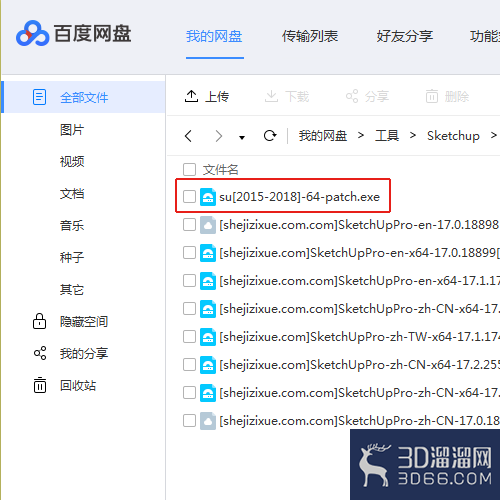Screen dimensions: 500x500
Task: Check the SketchUpPro-zh-CN-17.0.18 checkbox
Action: click(189, 421)
